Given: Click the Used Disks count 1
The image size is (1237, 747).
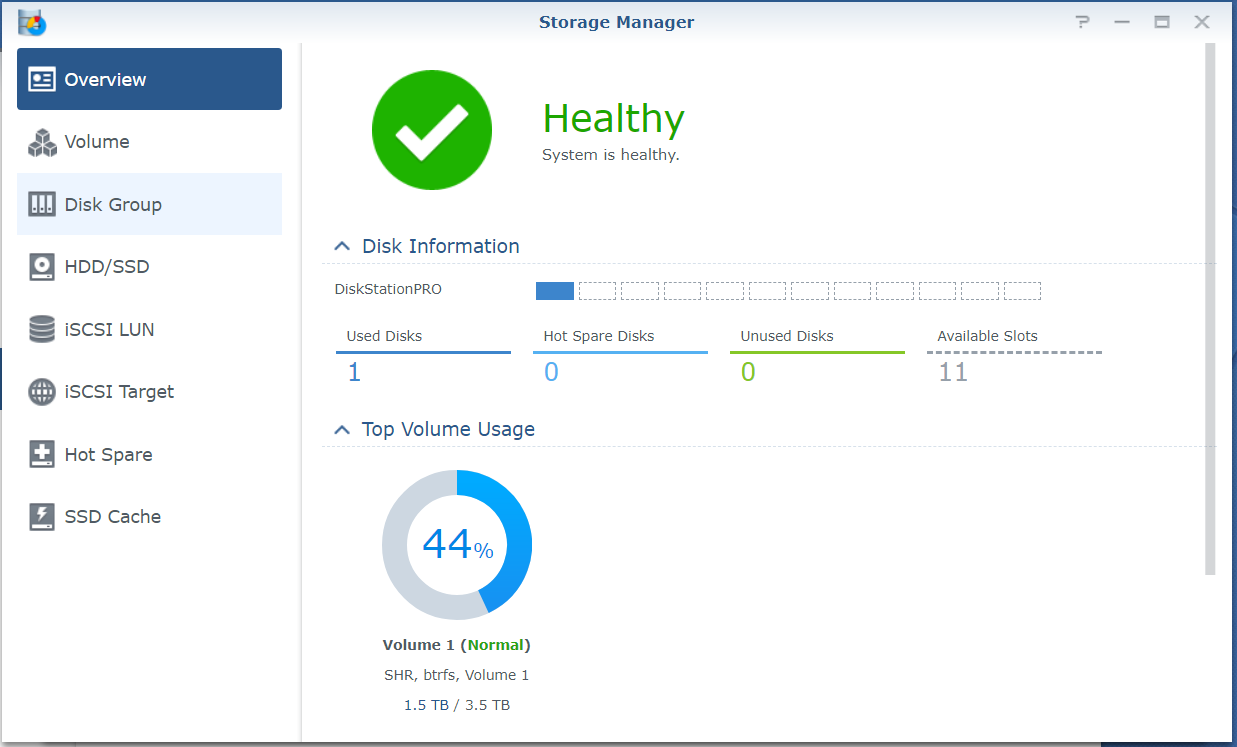Looking at the screenshot, I should click(x=354, y=373).
